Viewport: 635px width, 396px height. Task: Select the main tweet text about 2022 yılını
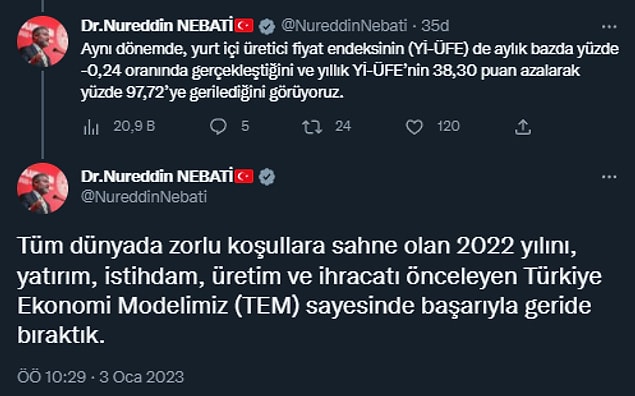click(x=309, y=291)
